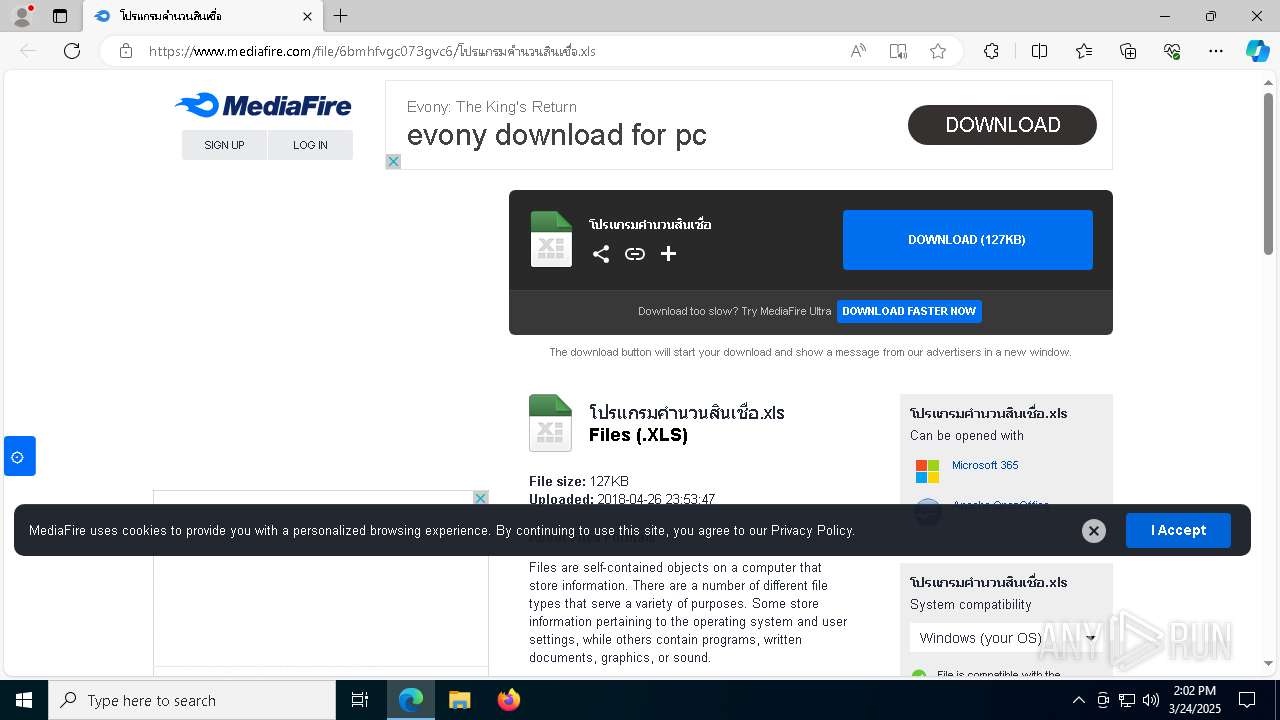Click the 'File size: 127KB' text
This screenshot has height=720, width=1280.
click(x=579, y=481)
